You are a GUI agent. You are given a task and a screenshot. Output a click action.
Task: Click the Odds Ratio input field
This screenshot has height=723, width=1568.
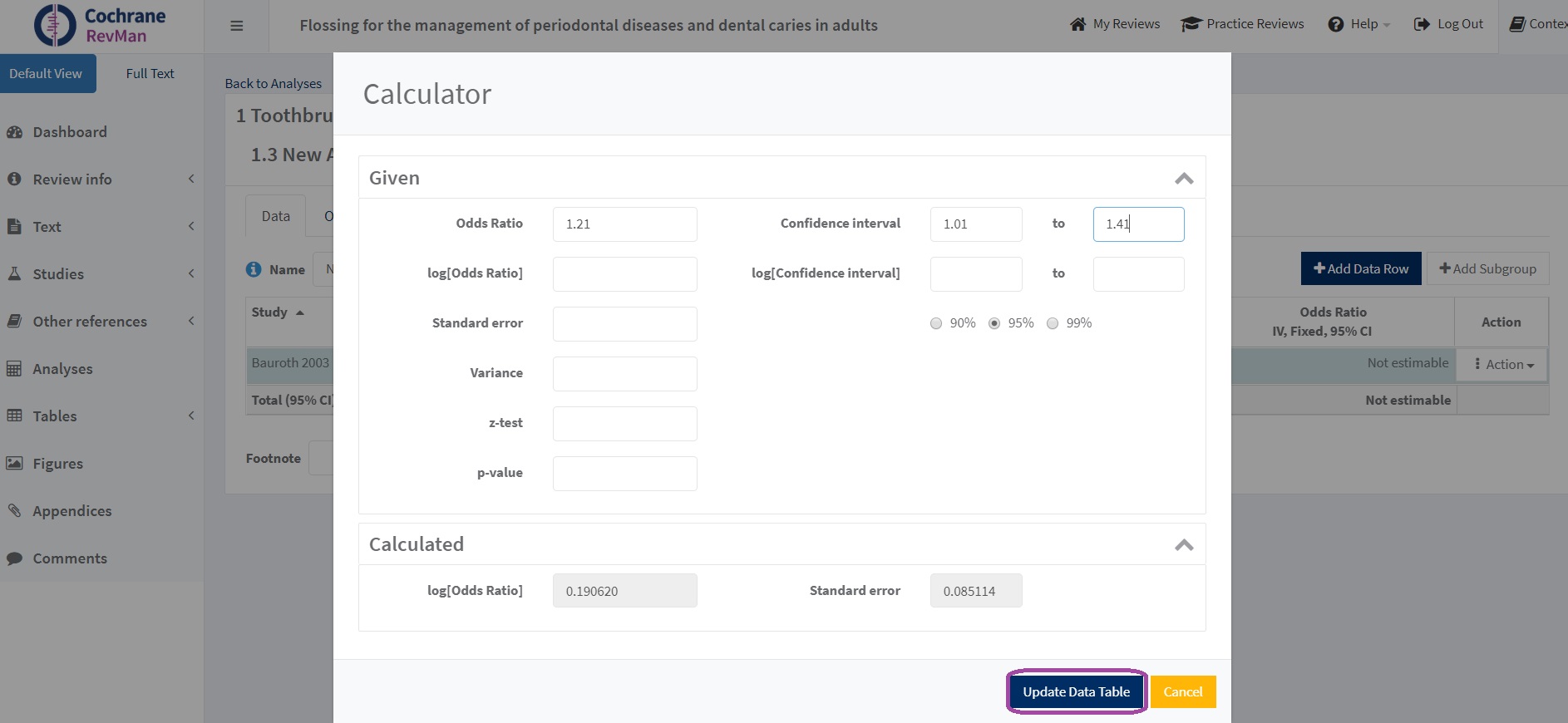(x=624, y=224)
